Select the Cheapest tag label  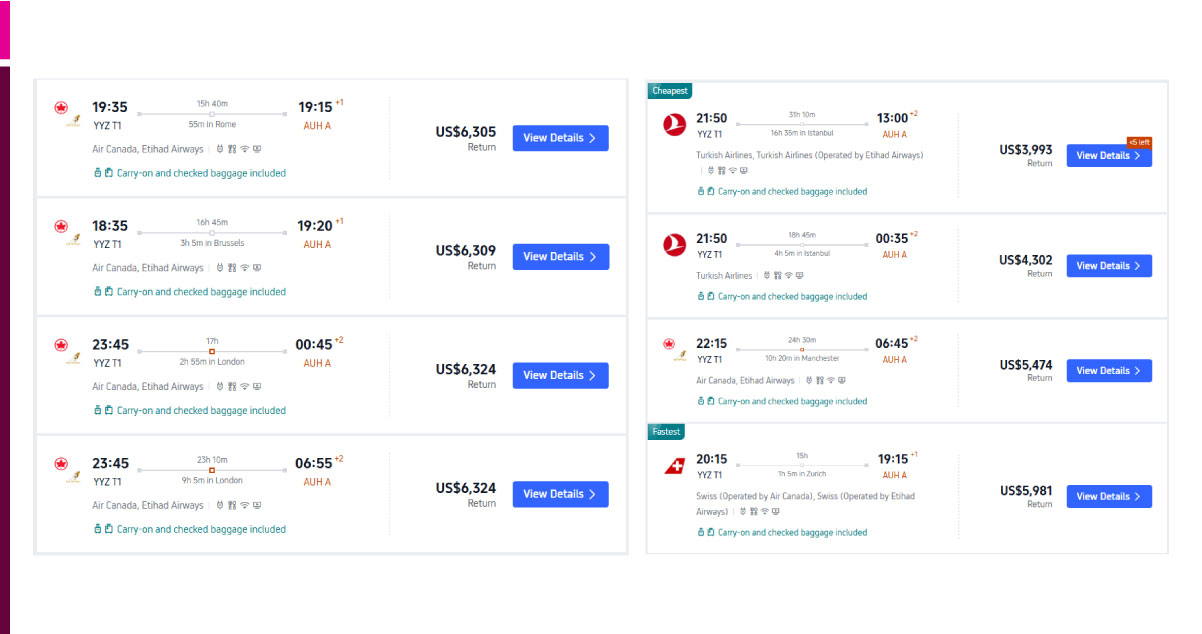pos(670,91)
